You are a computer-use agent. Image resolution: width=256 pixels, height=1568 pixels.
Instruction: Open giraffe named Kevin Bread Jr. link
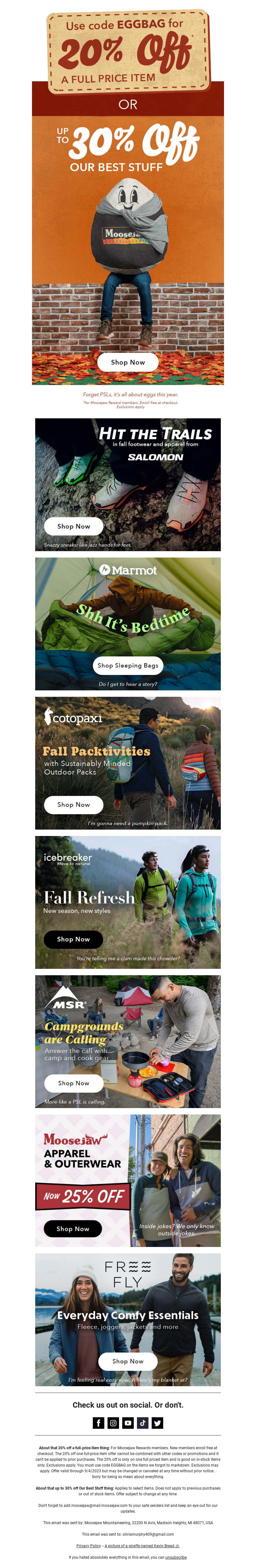click(x=142, y=1546)
